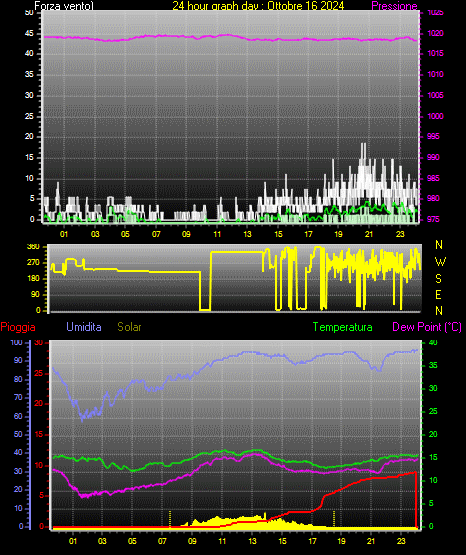
Task: Click the 35 temperature scale value
Action: click(x=433, y=365)
